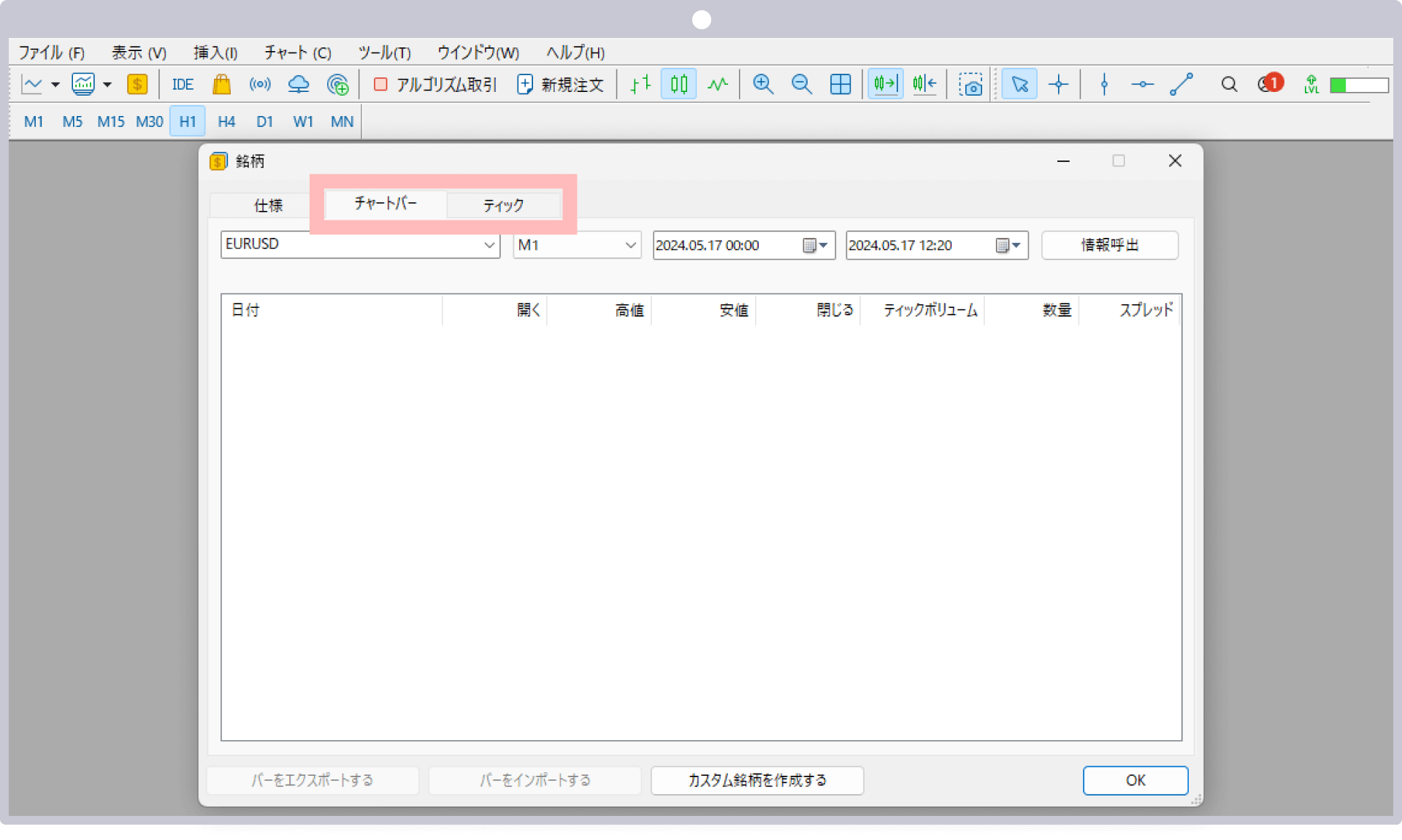Open the ファイル (F) menu
The height and width of the screenshot is (840, 1402).
[x=51, y=53]
